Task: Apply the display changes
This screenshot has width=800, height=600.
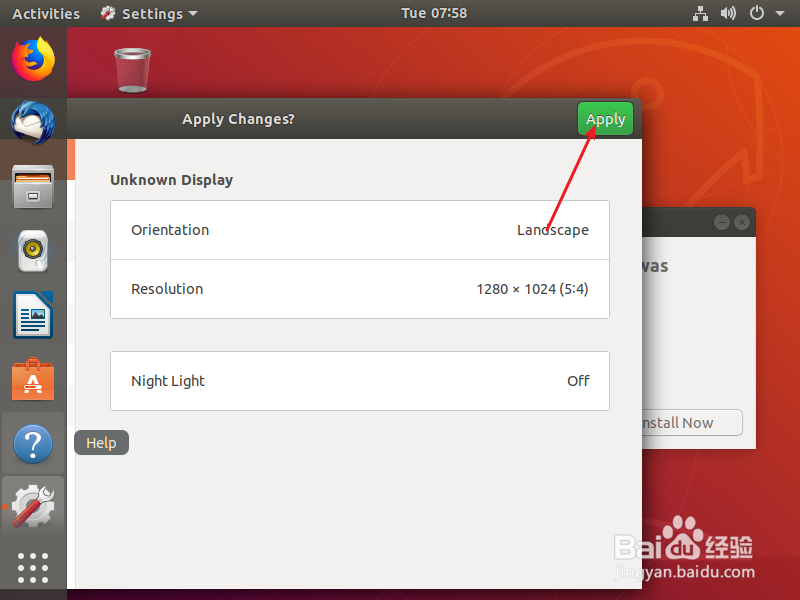Action: (605, 118)
